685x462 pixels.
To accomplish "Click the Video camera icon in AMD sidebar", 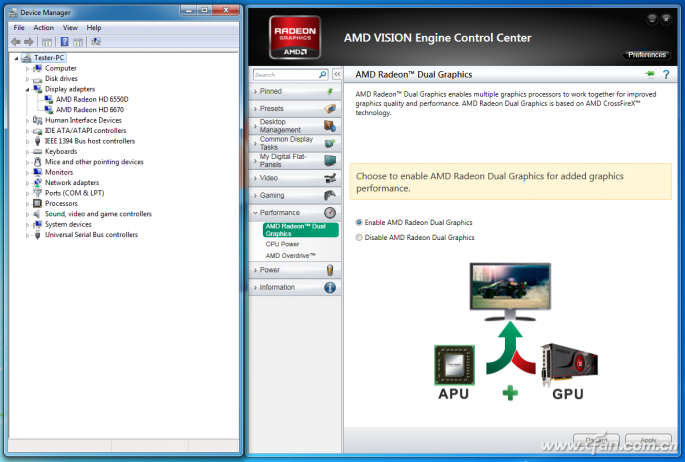I will [330, 178].
